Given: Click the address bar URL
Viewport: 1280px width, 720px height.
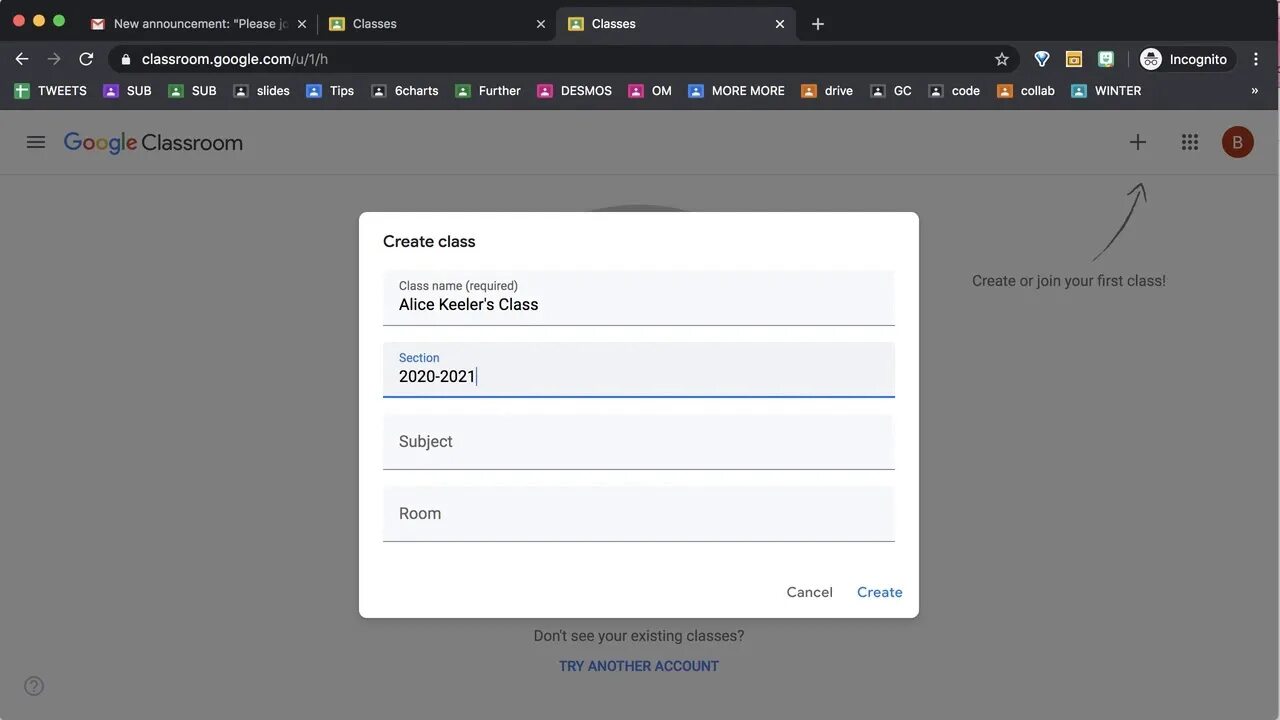Looking at the screenshot, I should 235,59.
